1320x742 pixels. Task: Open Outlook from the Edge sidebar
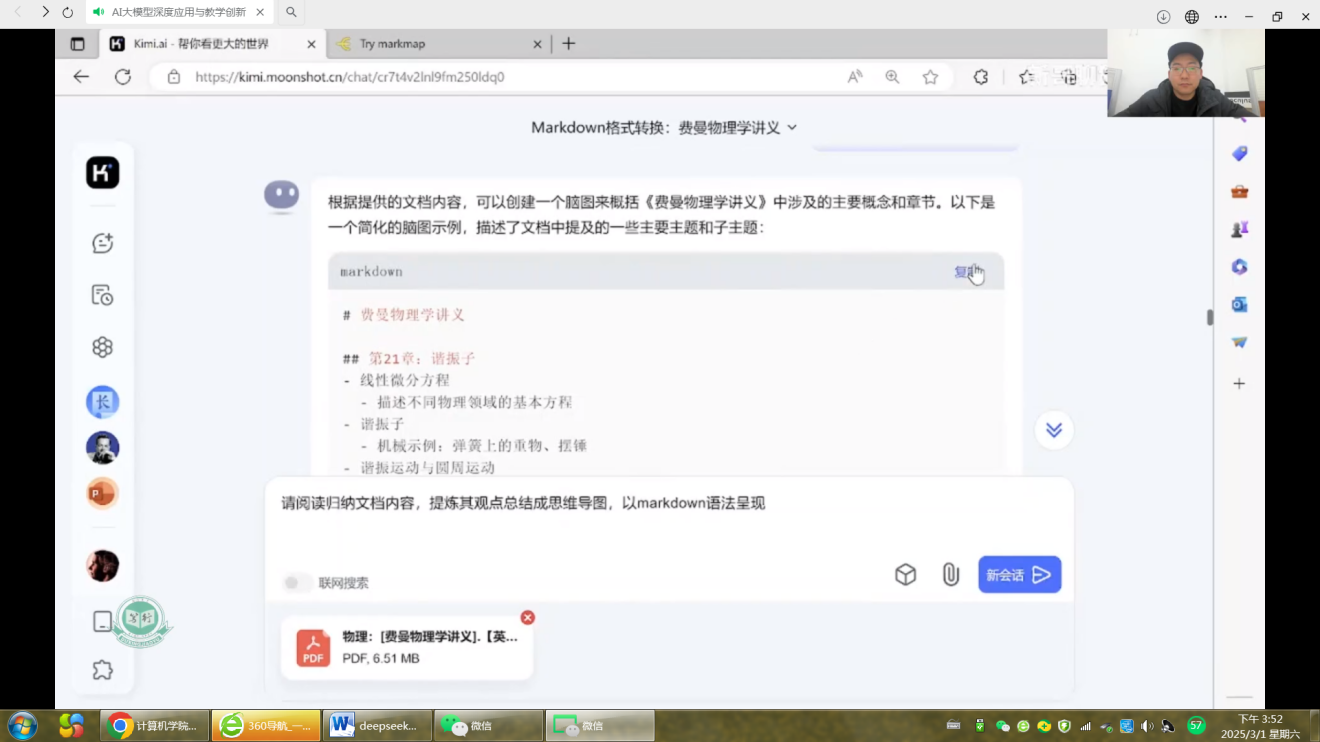[x=1239, y=305]
